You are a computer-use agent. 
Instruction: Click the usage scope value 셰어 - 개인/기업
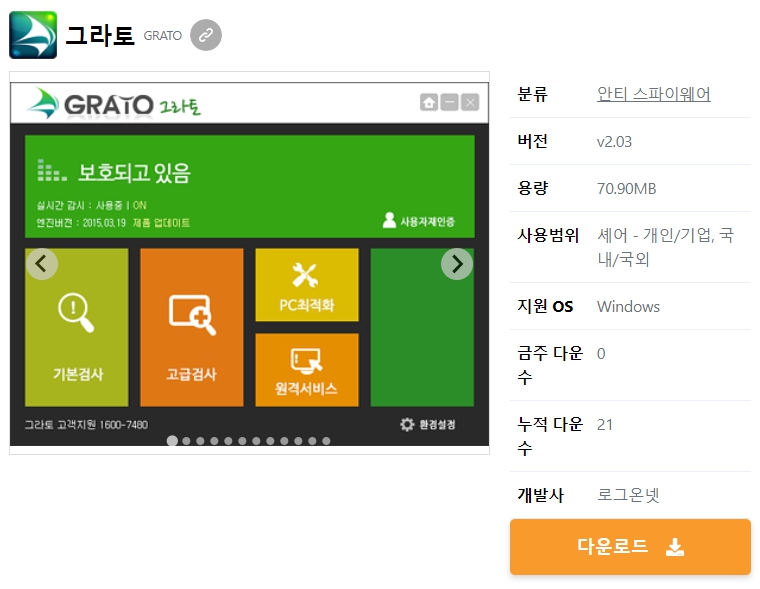click(x=665, y=247)
